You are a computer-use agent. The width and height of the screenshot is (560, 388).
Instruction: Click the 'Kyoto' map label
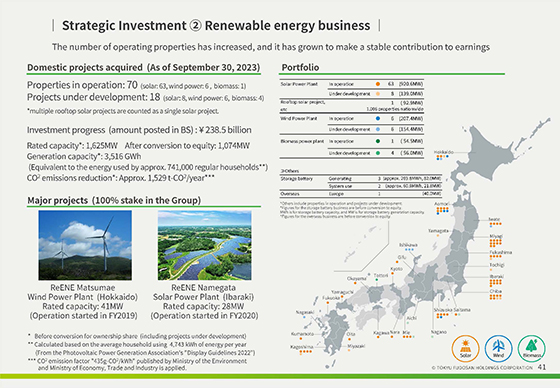(x=397, y=269)
